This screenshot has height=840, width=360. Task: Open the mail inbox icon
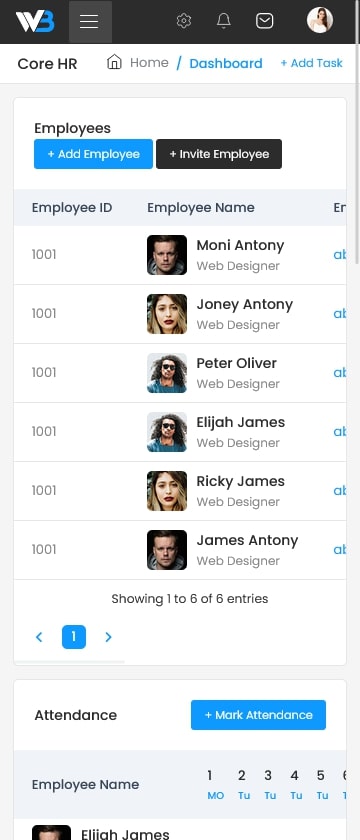coord(264,21)
